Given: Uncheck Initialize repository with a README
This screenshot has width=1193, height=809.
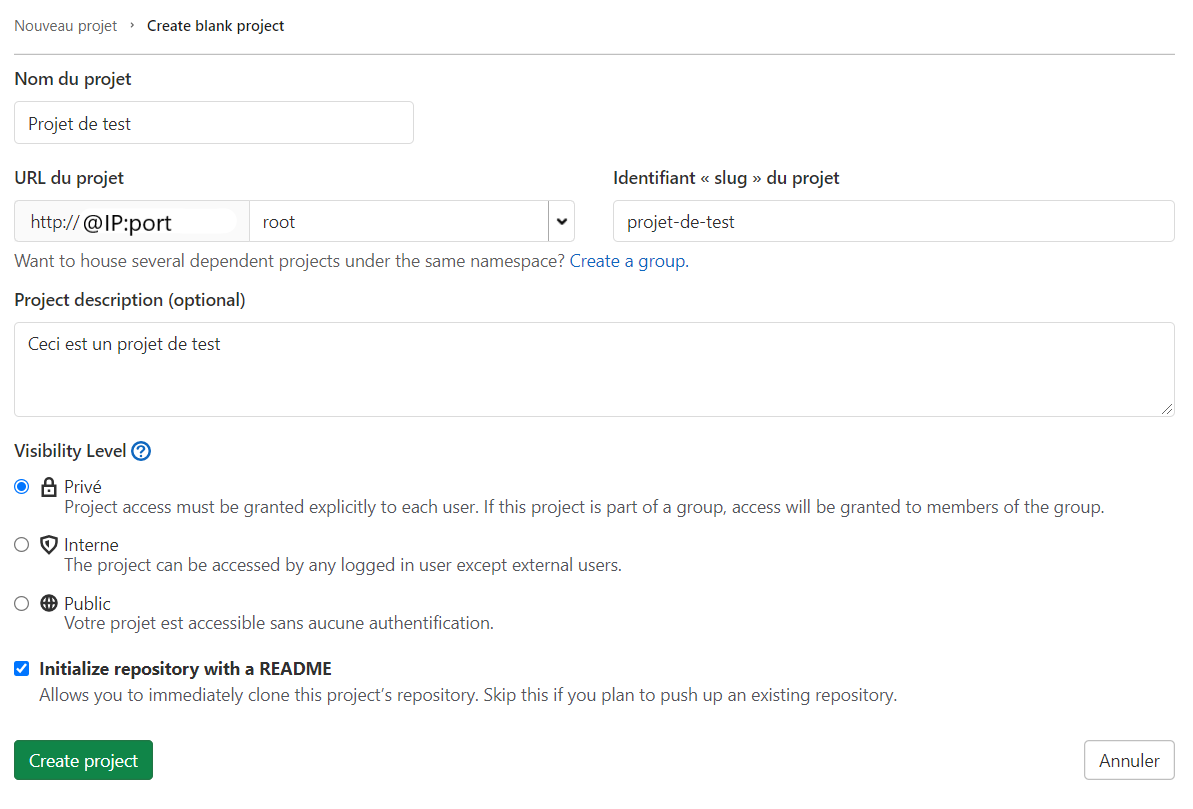Looking at the screenshot, I should tap(21, 668).
